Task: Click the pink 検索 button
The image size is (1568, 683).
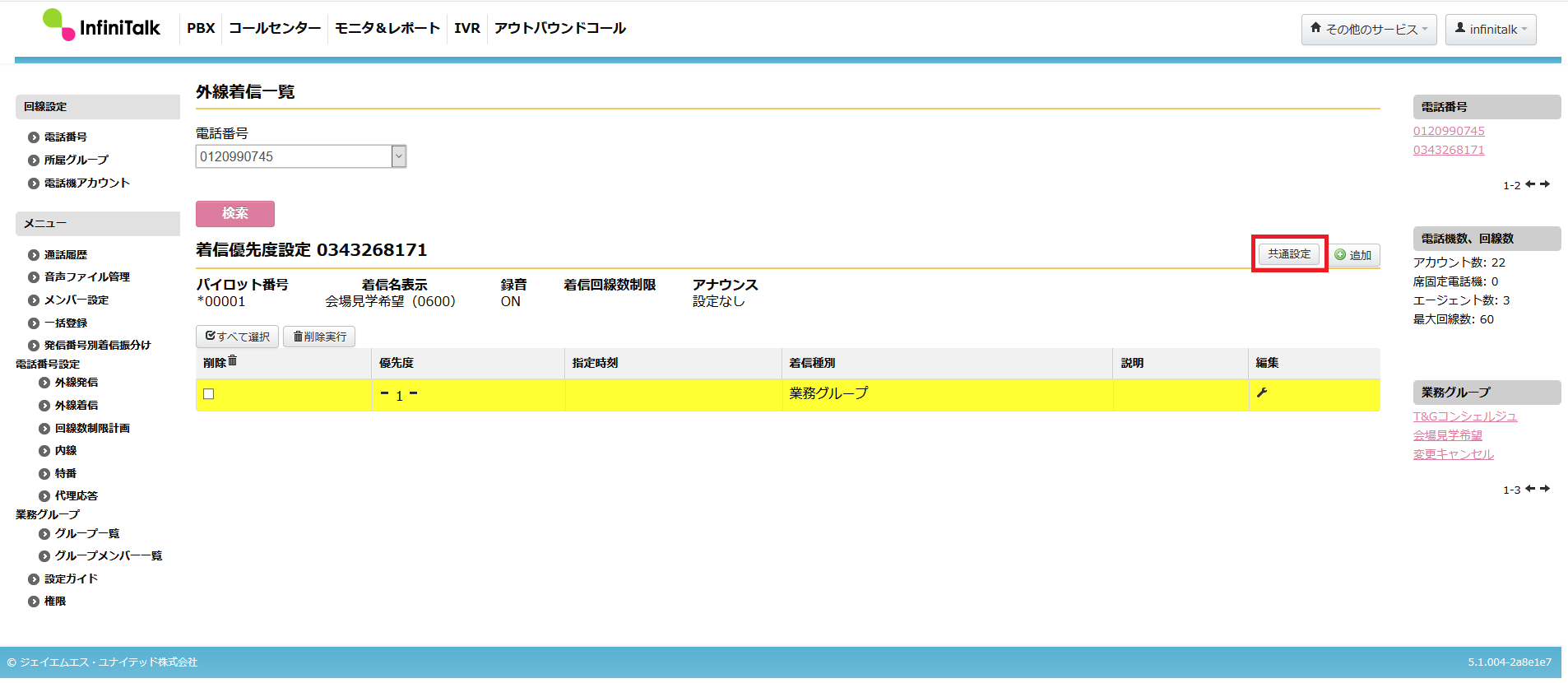Action: pyautogui.click(x=235, y=213)
